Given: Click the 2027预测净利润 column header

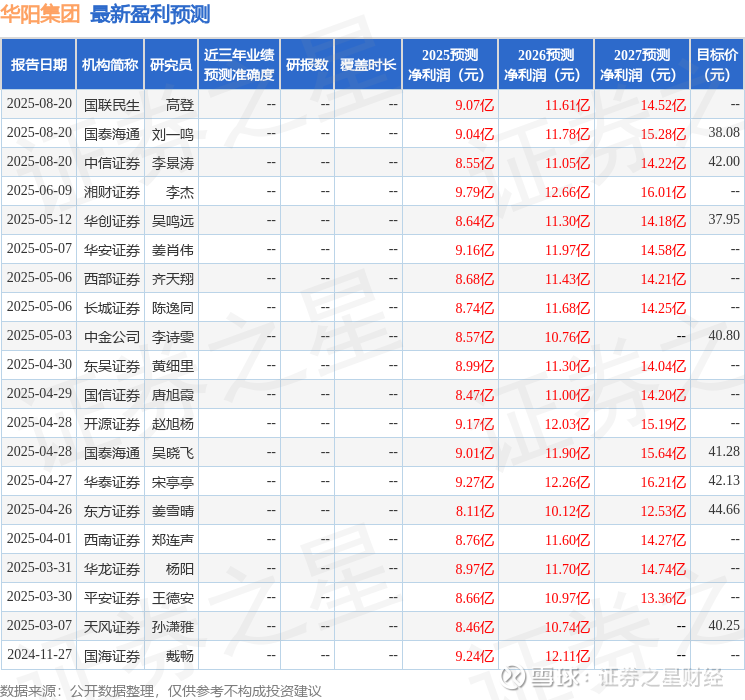Looking at the screenshot, I should point(642,65).
